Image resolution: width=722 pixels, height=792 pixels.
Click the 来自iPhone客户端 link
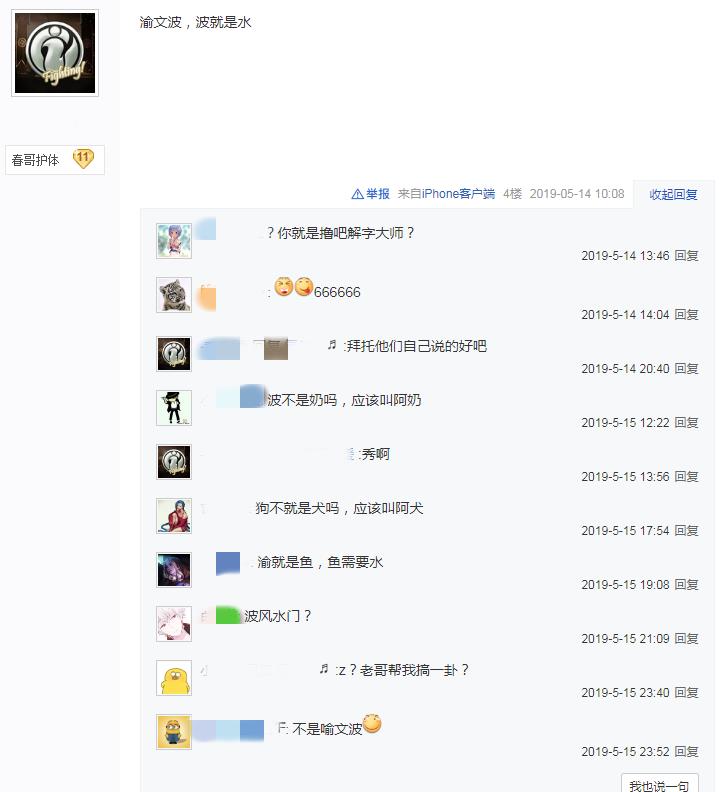pyautogui.click(x=446, y=194)
